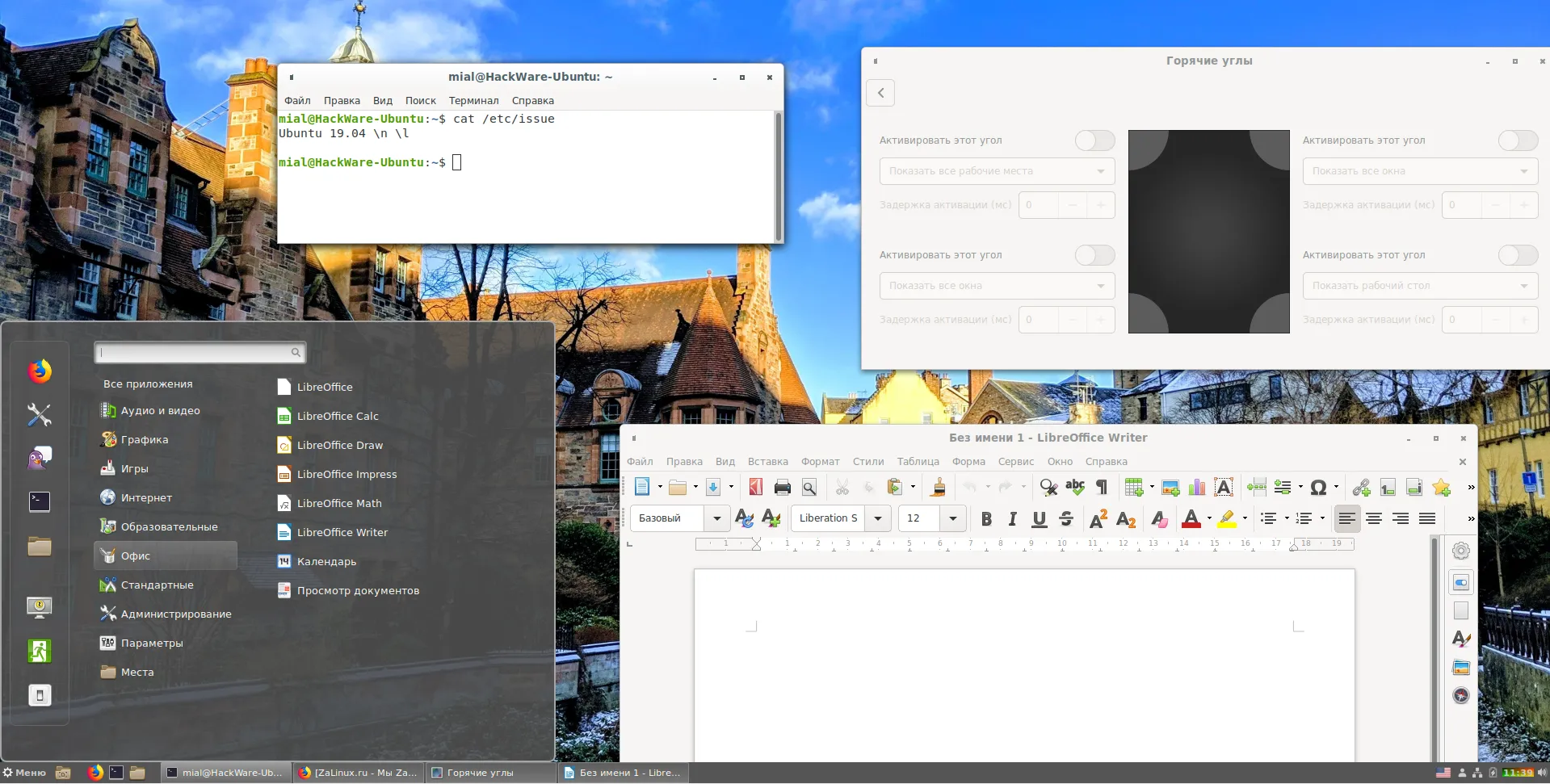This screenshot has height=784, width=1550.
Task: Expand font name dropdown Liberation S
Action: point(878,518)
